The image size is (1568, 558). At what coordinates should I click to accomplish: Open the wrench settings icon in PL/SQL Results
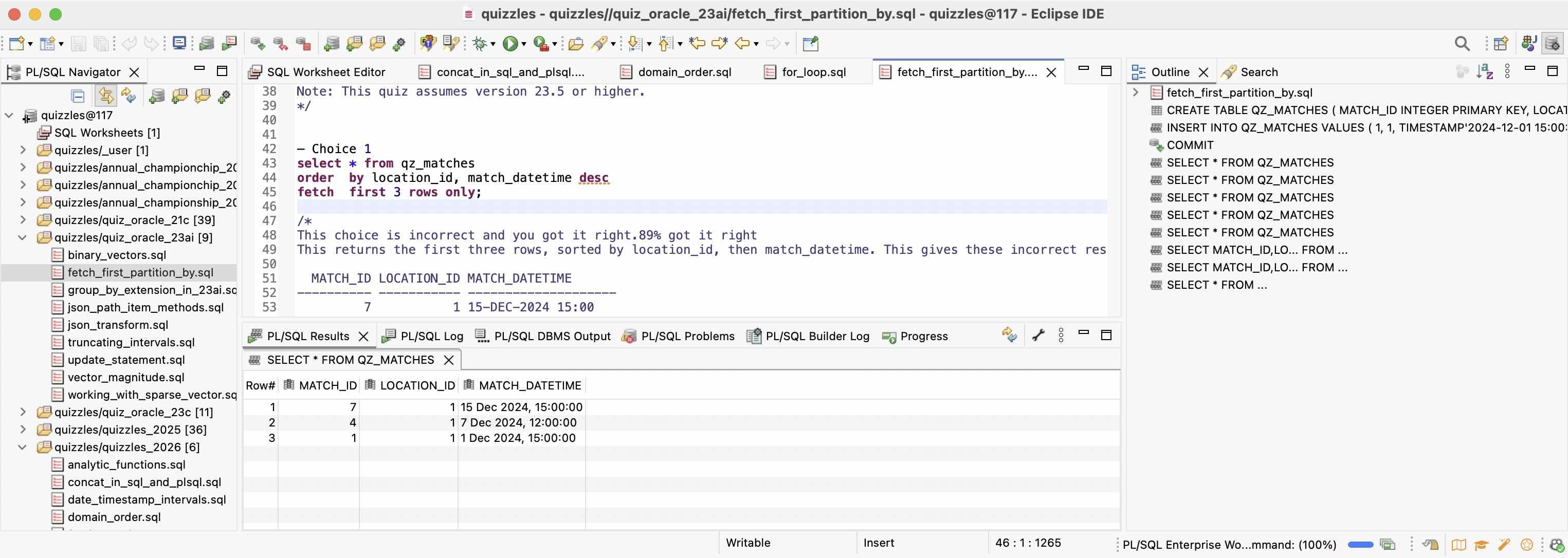click(x=1037, y=336)
